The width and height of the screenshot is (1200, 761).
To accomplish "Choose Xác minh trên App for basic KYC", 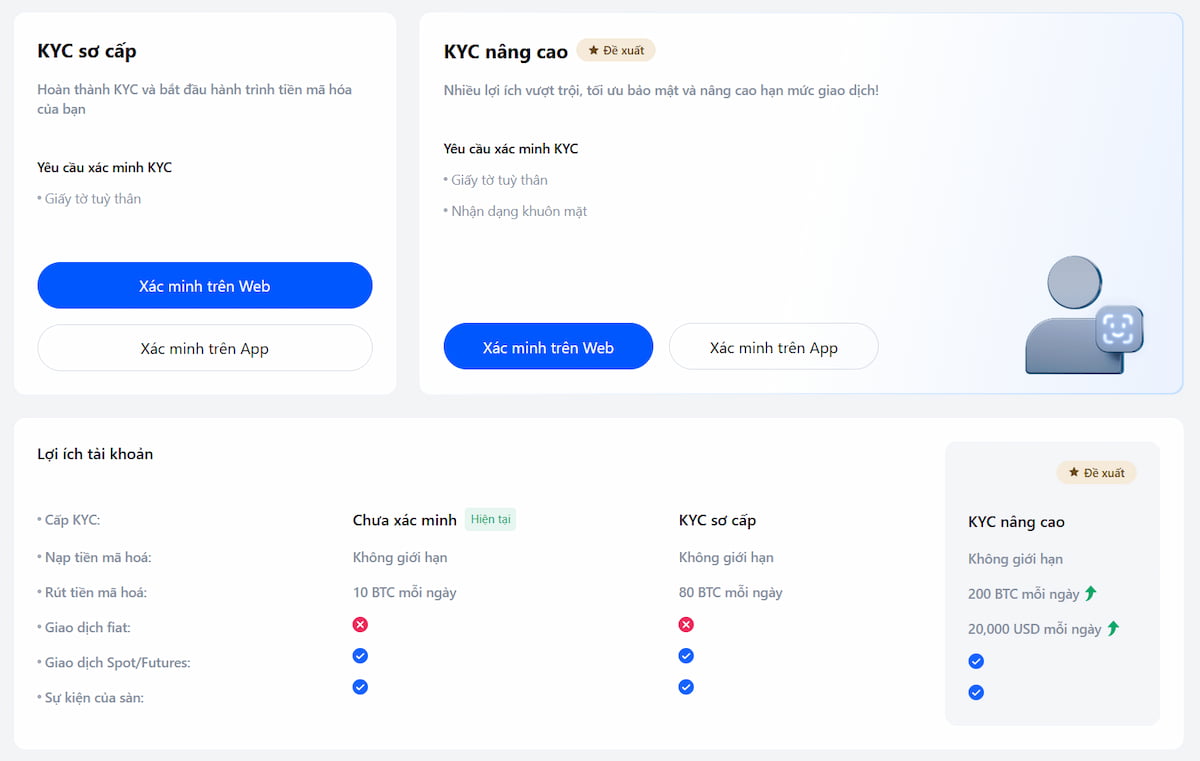I will click(205, 348).
